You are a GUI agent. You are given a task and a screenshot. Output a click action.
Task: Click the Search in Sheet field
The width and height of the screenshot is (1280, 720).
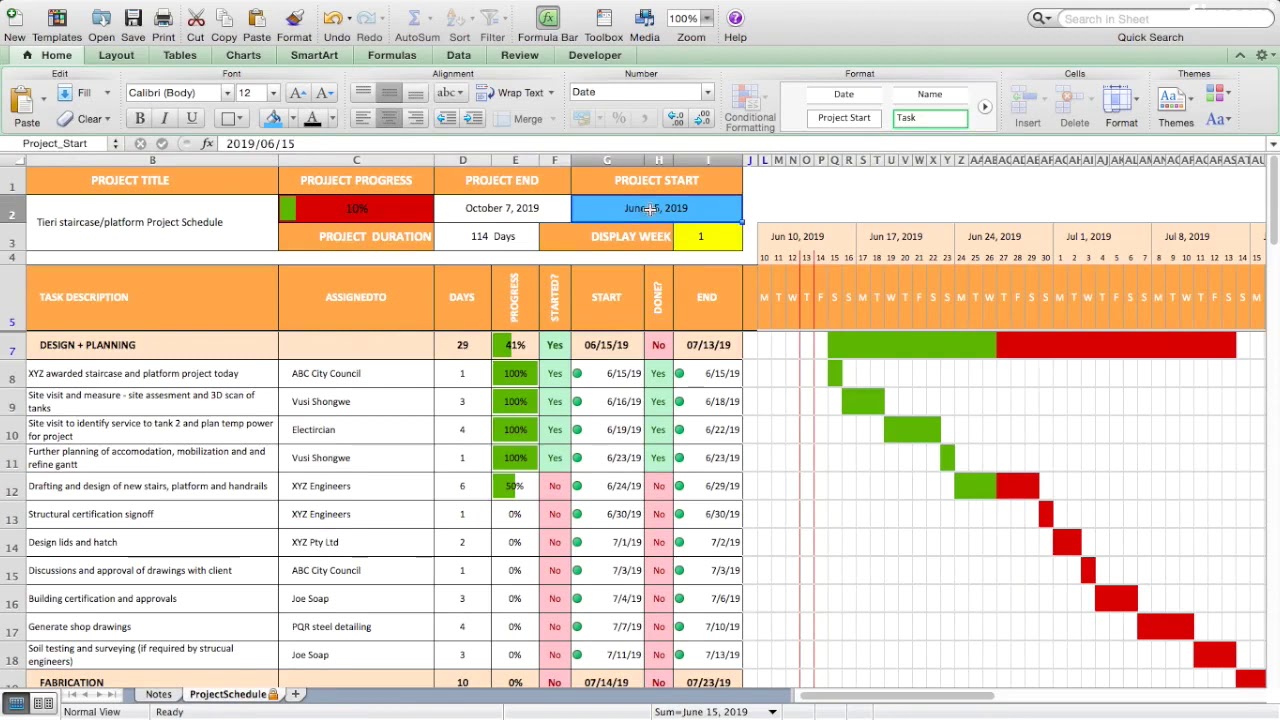1165,18
